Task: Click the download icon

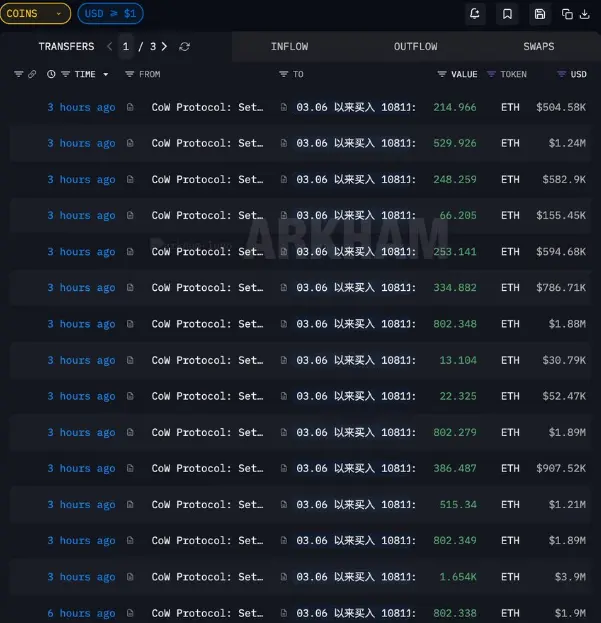Action: [584, 14]
